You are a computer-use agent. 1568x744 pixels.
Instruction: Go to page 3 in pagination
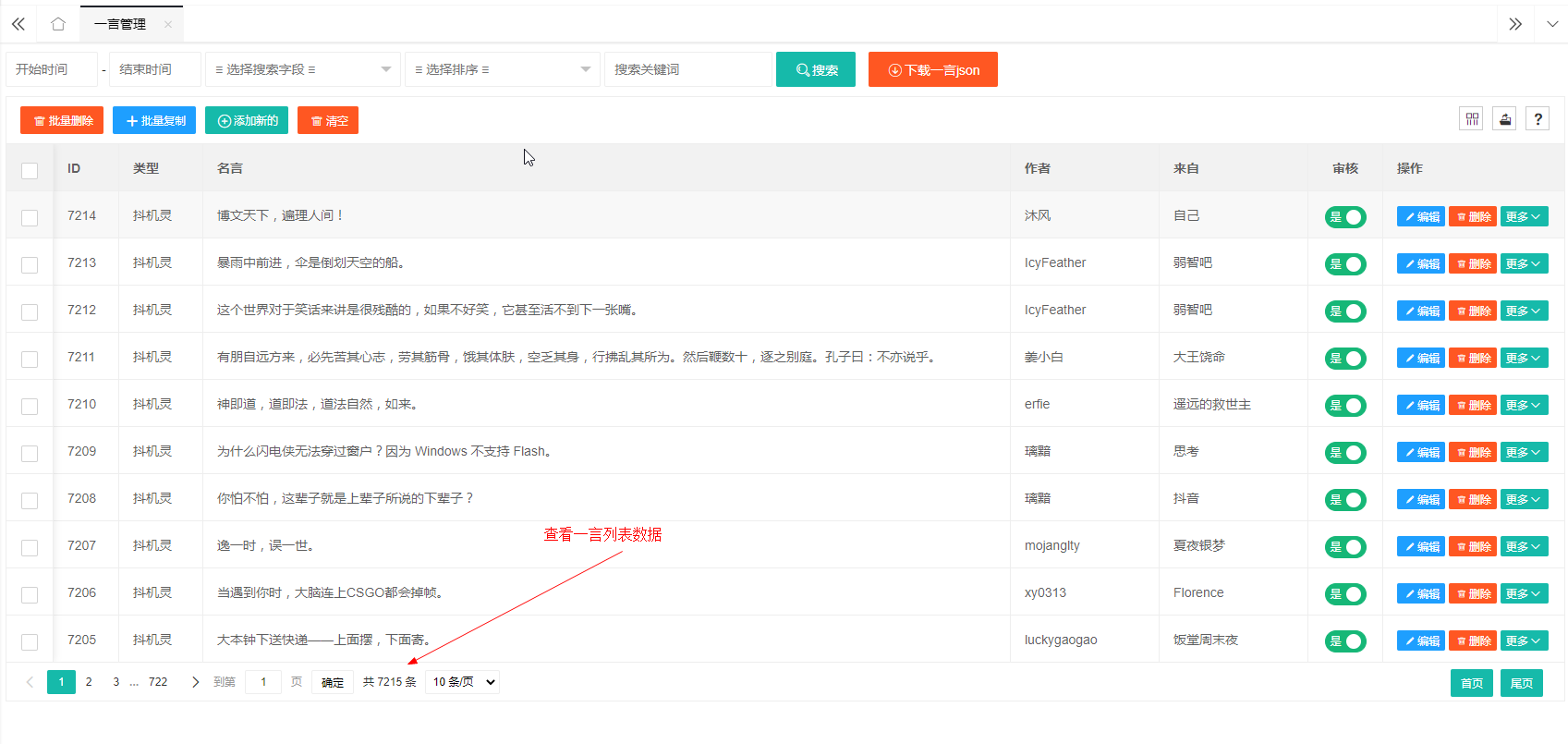coord(115,682)
